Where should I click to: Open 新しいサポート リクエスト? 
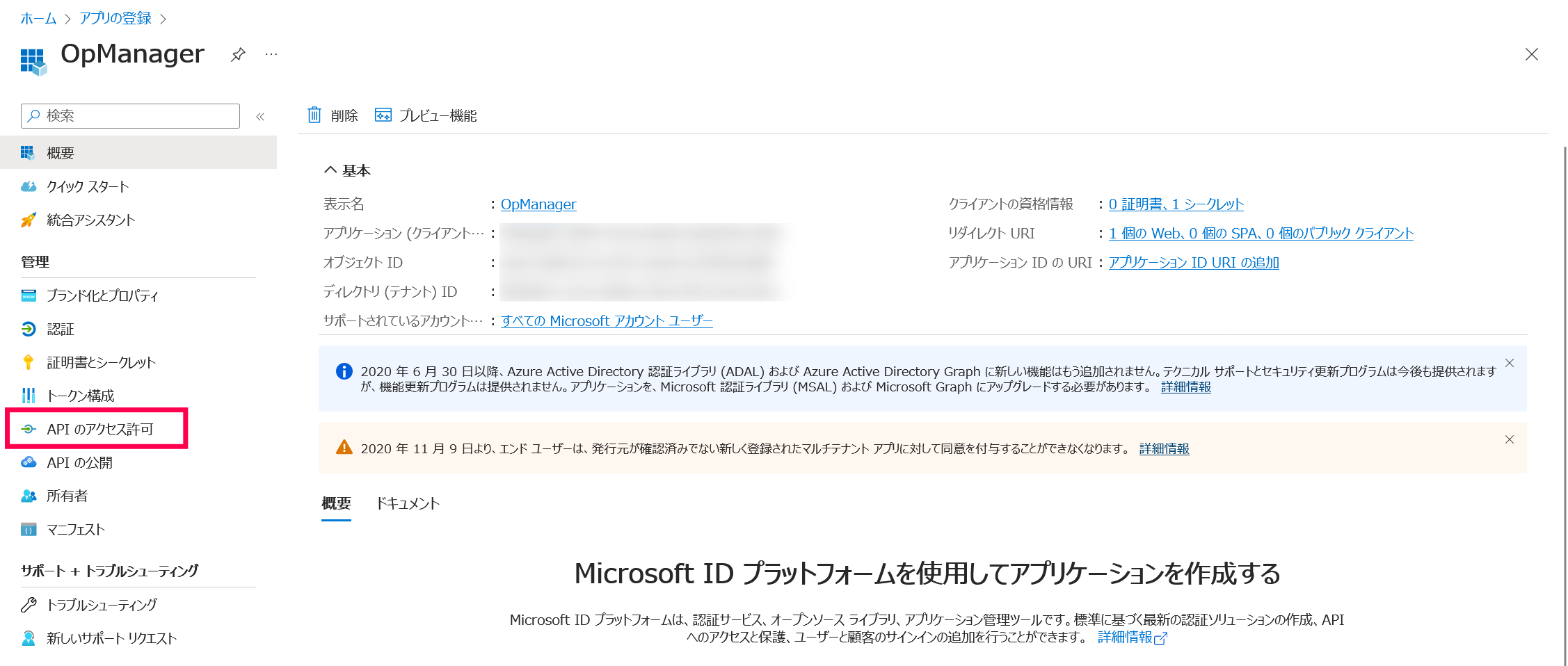(111, 638)
